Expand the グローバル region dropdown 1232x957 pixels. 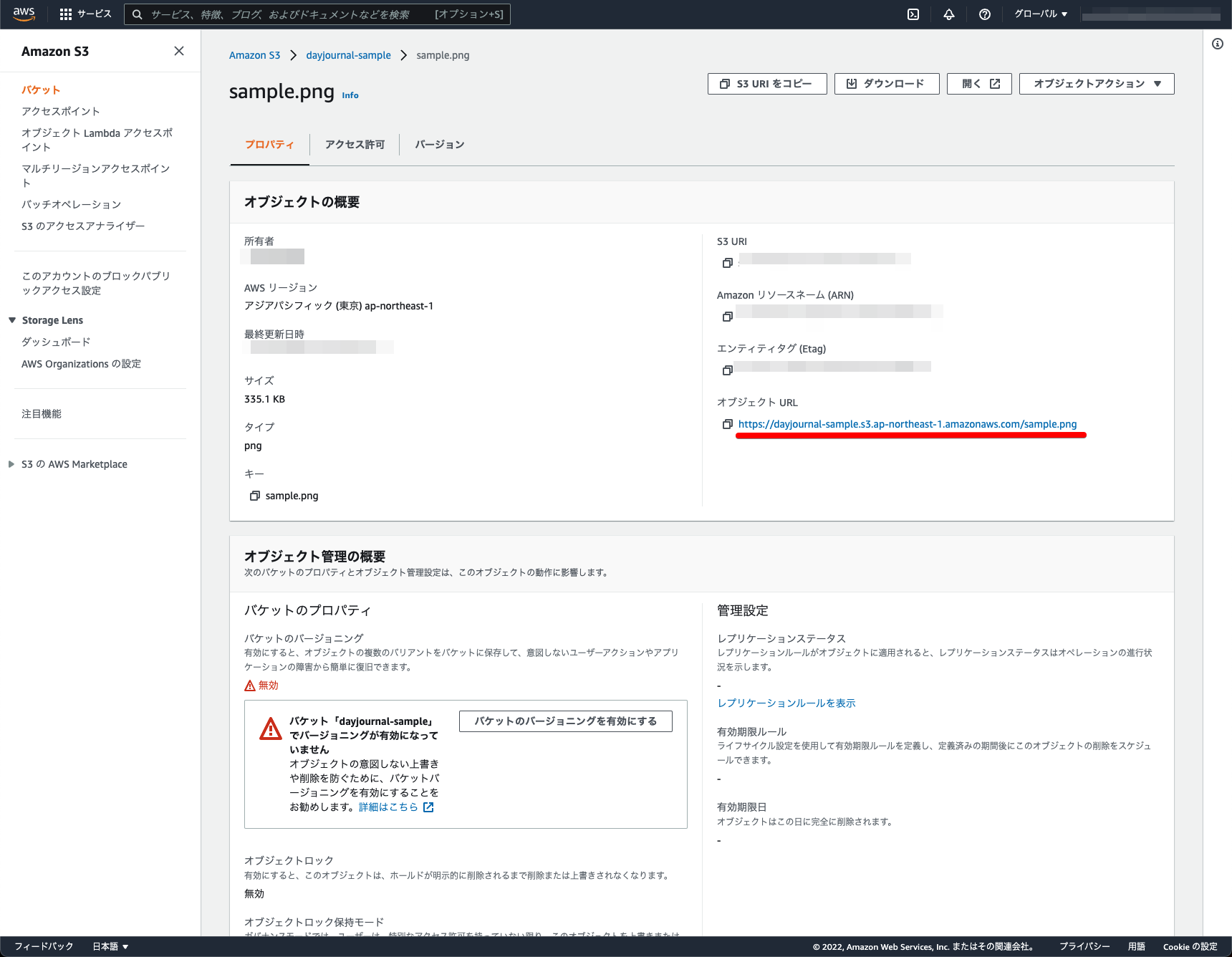[x=1041, y=14]
